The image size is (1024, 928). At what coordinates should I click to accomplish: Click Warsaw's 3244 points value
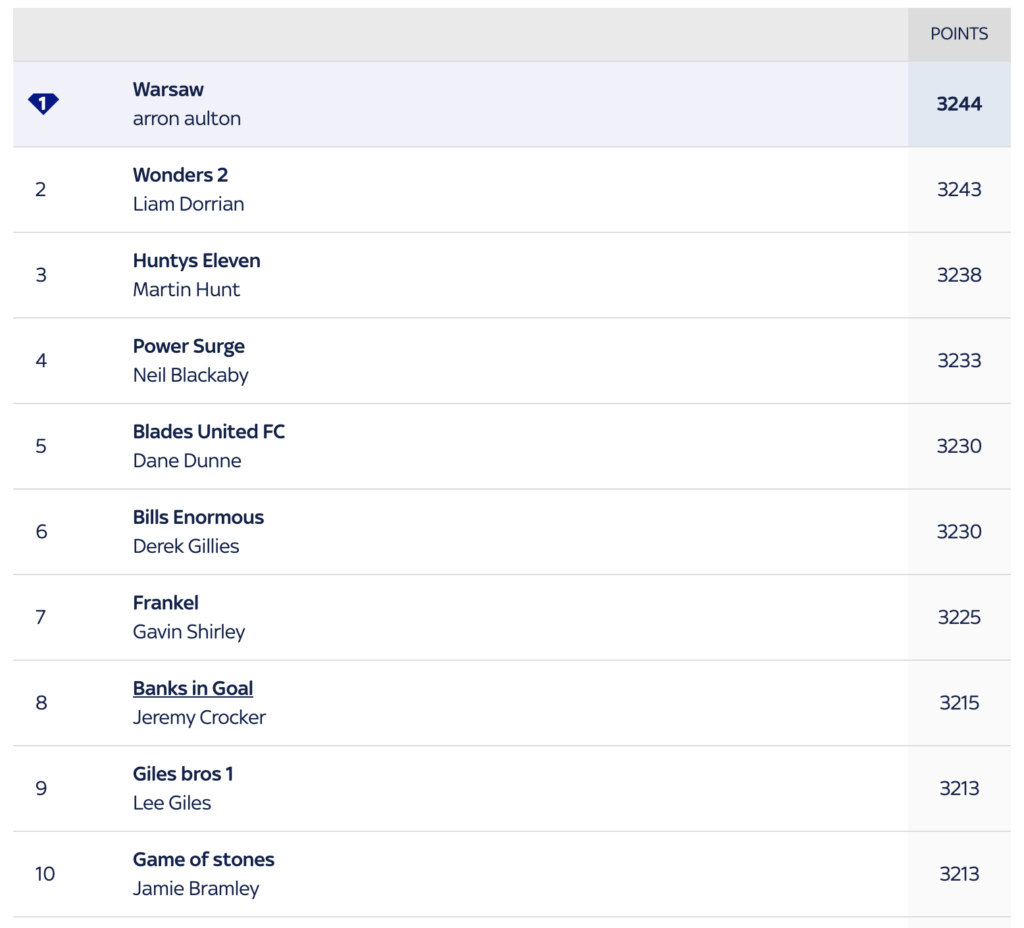tap(959, 104)
